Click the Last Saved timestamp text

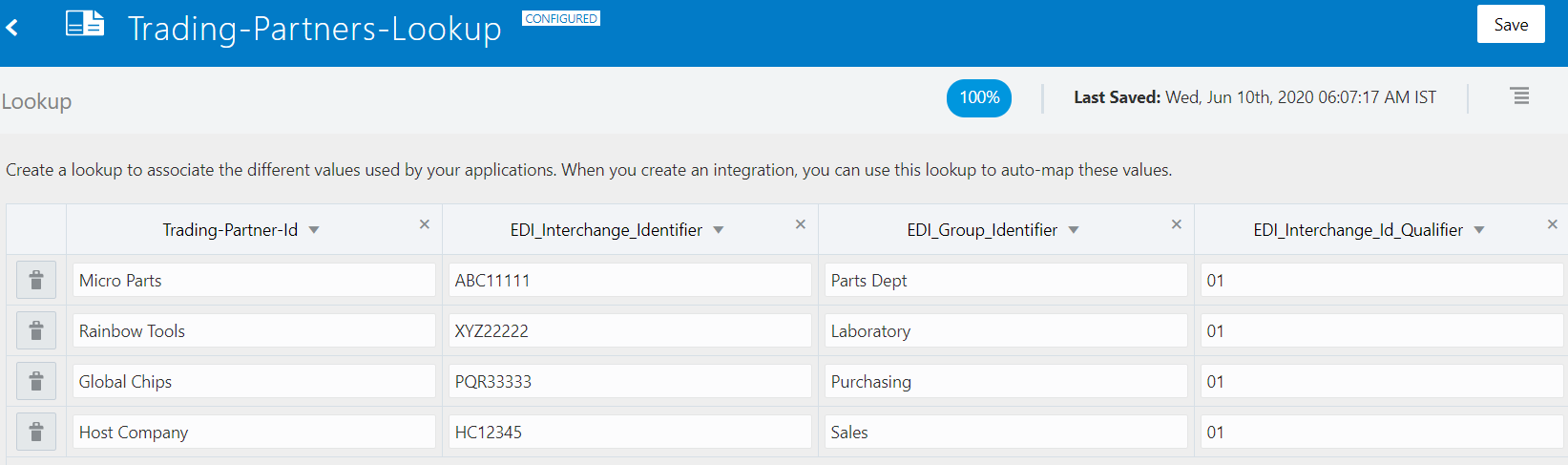coord(1255,97)
